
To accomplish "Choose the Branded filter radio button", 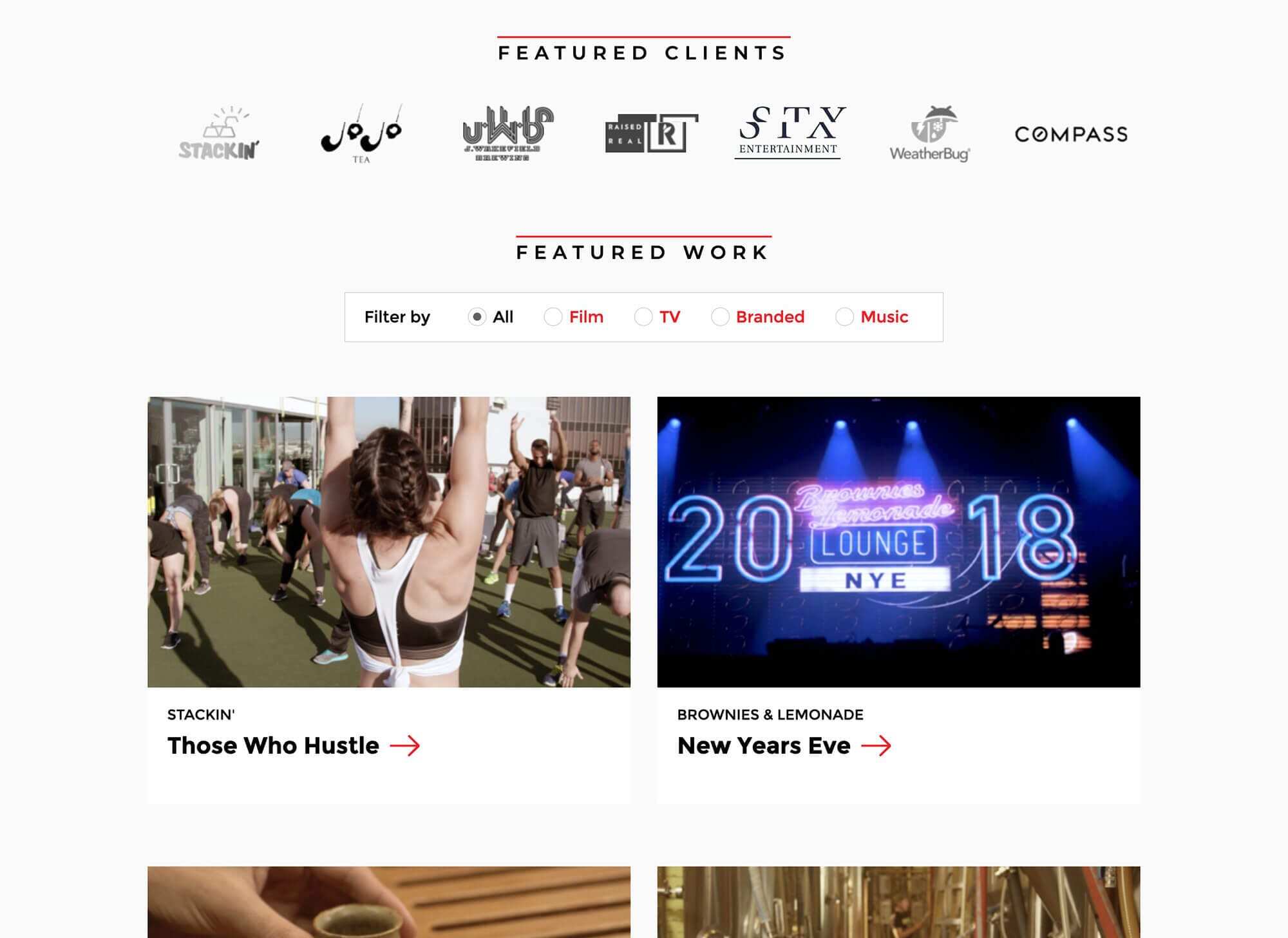I will 719,317.
